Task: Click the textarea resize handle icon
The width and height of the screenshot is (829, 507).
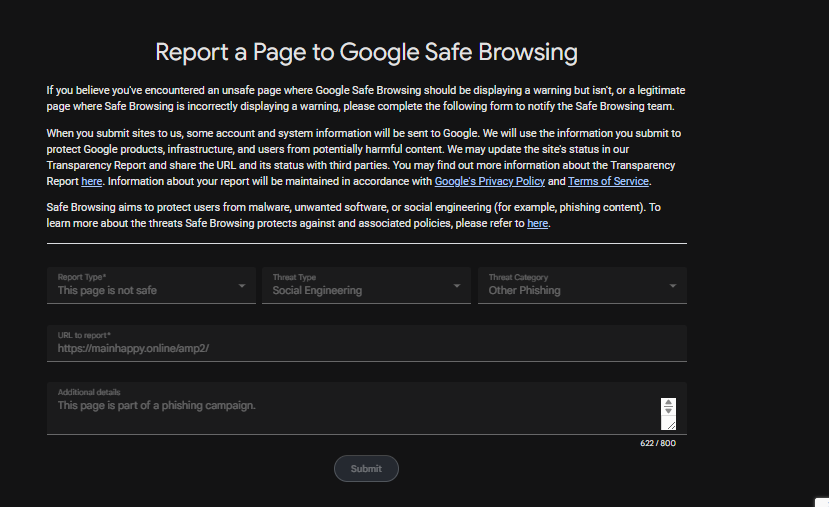Action: tap(670, 425)
